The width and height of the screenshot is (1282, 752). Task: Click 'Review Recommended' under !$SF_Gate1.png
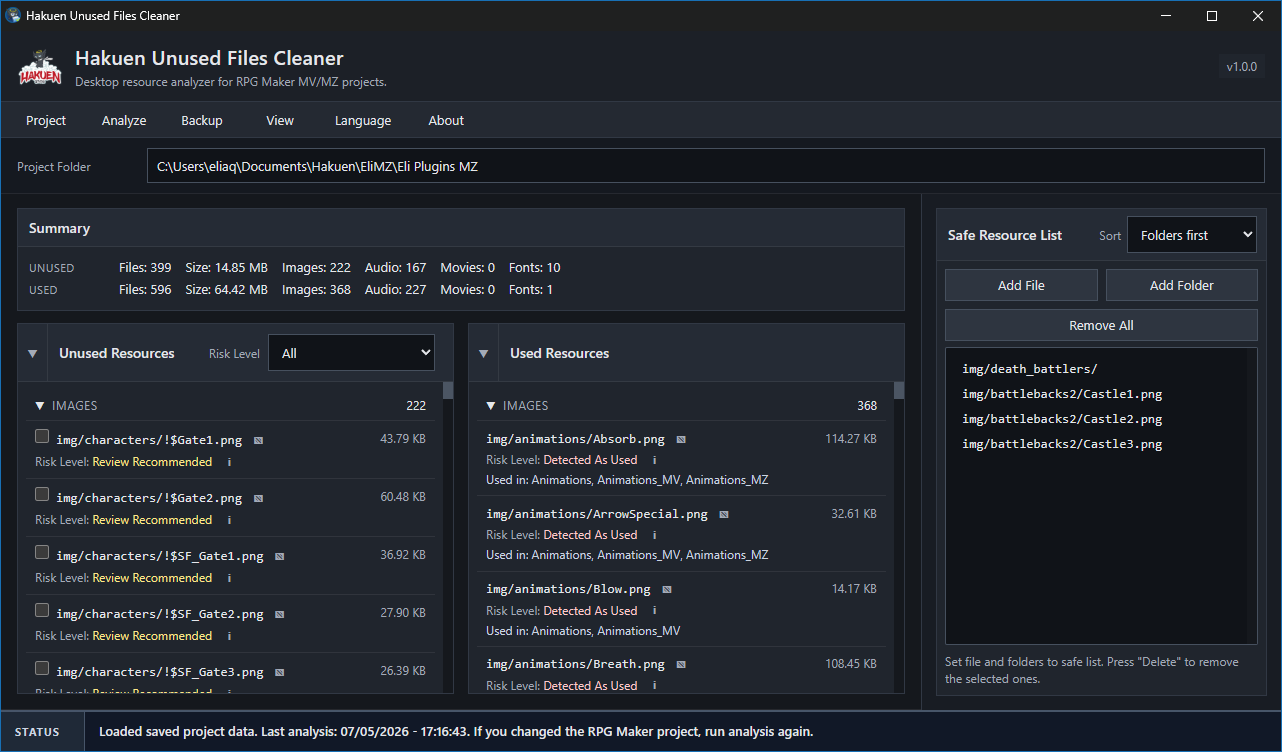[x=152, y=578]
